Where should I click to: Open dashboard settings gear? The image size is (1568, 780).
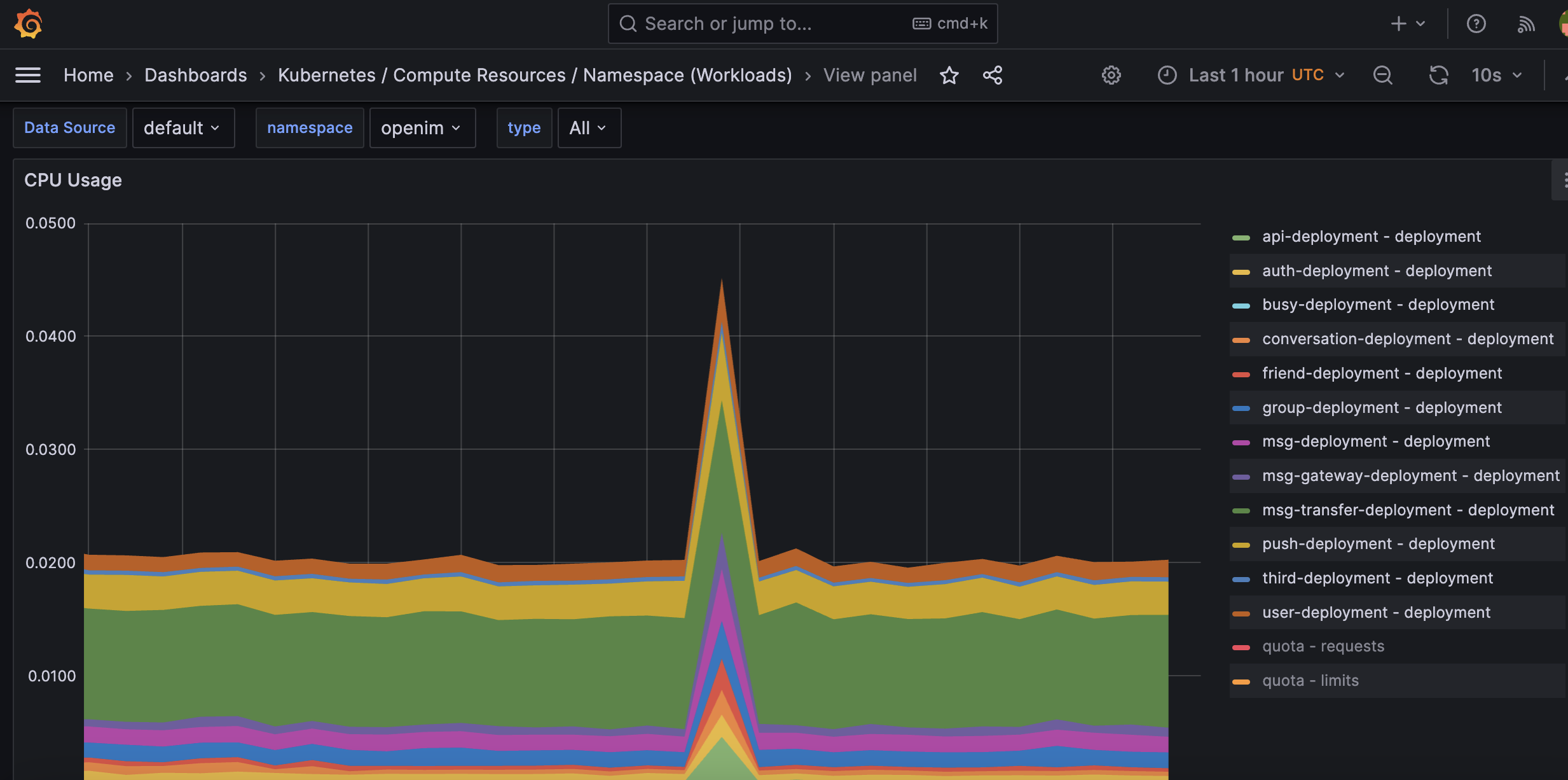[x=1111, y=75]
